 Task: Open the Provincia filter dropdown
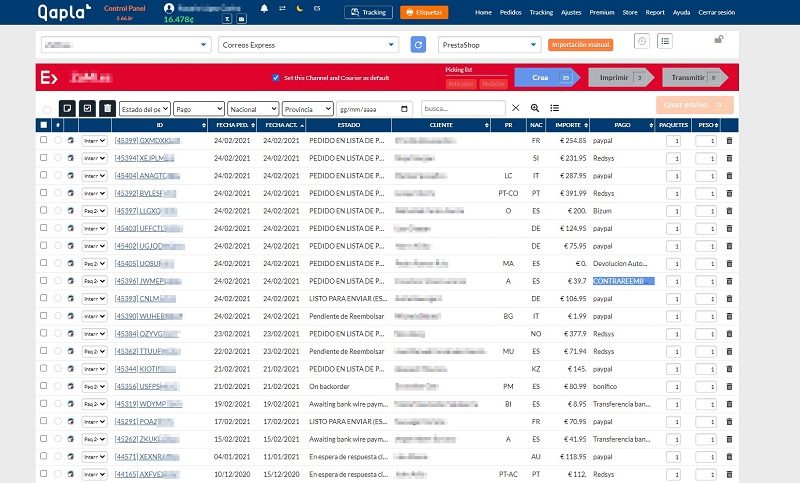pos(308,109)
